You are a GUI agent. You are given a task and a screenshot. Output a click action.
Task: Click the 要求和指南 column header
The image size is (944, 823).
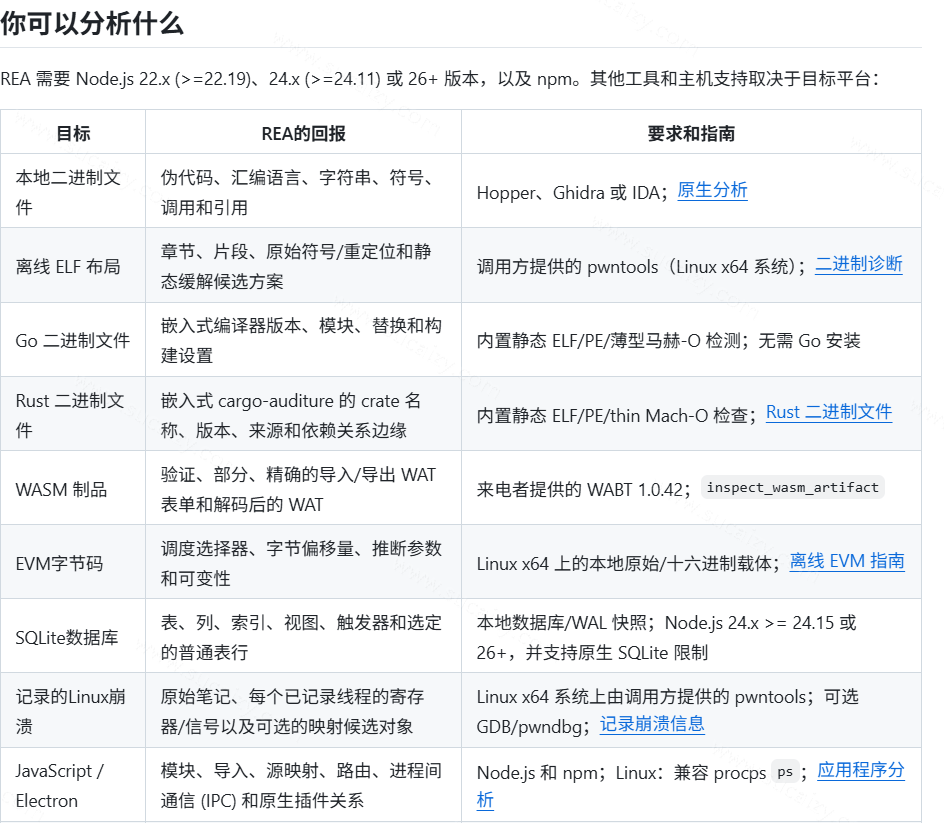pos(691,133)
